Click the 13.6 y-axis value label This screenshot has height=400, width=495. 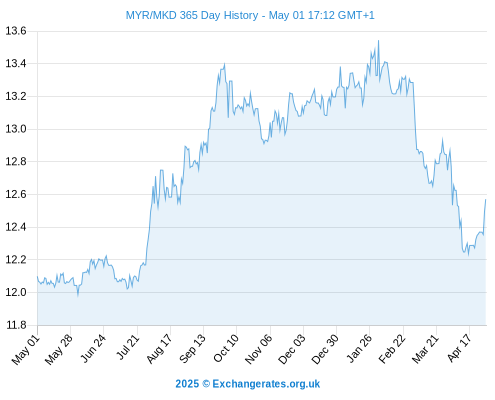tap(16, 31)
